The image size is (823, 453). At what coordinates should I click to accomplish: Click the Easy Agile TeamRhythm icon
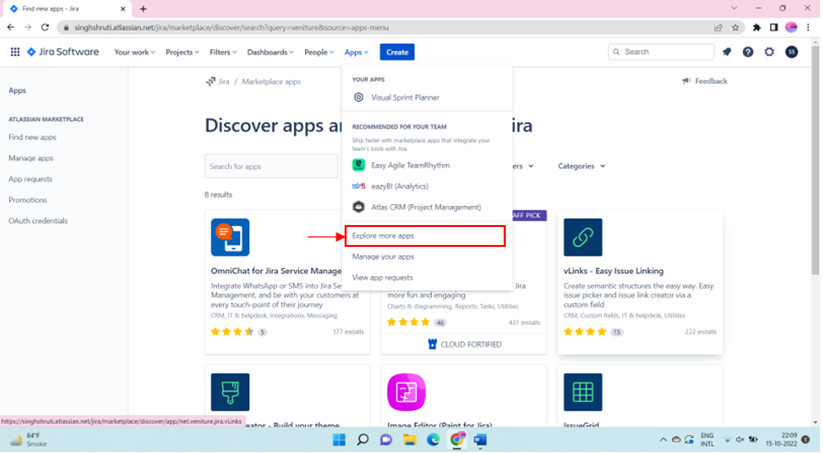(x=360, y=165)
